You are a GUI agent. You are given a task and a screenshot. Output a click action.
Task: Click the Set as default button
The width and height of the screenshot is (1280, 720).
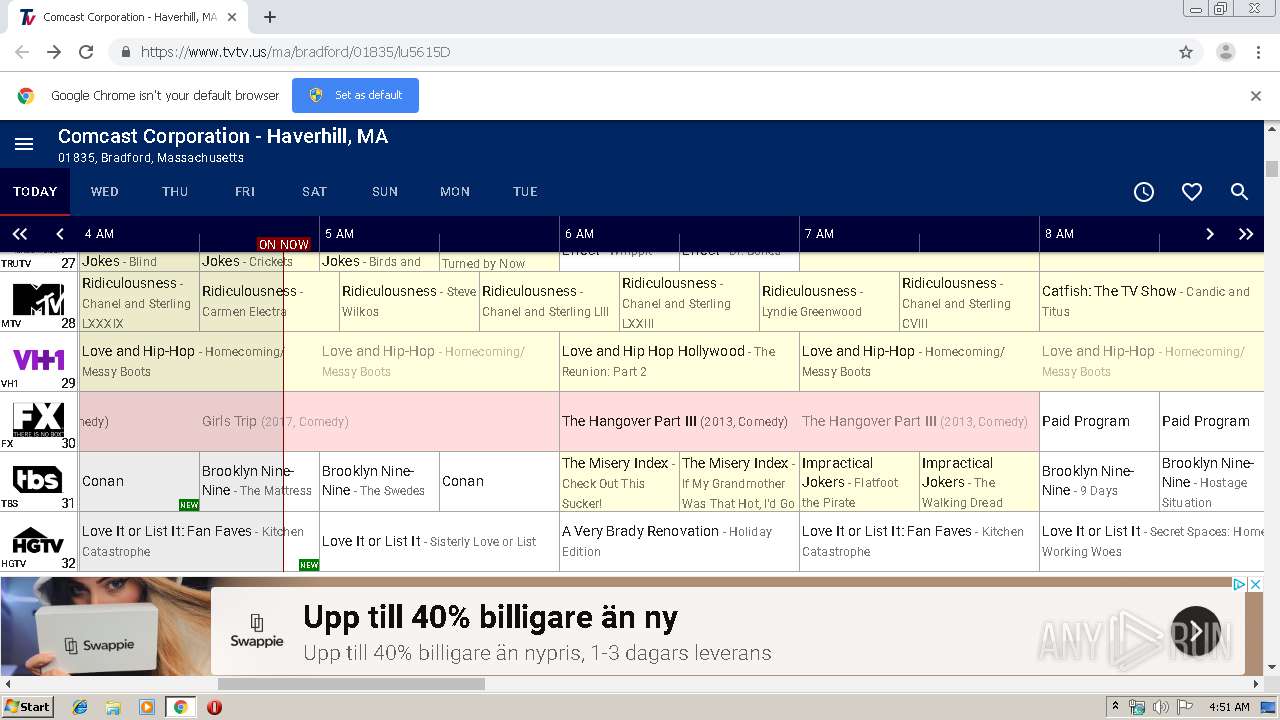point(355,96)
